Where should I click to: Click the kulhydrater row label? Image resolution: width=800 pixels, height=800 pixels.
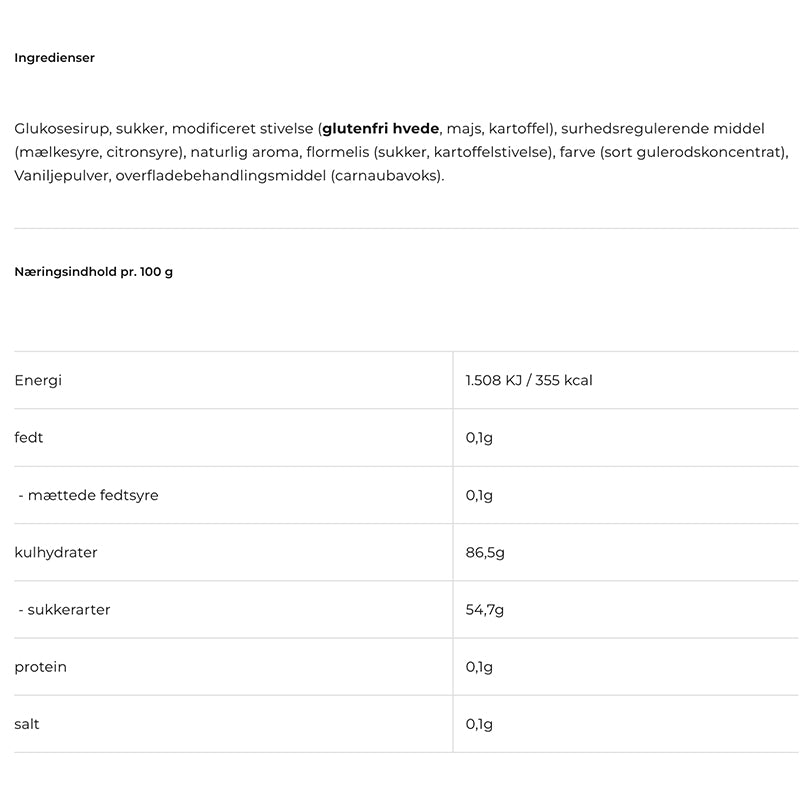coord(56,553)
